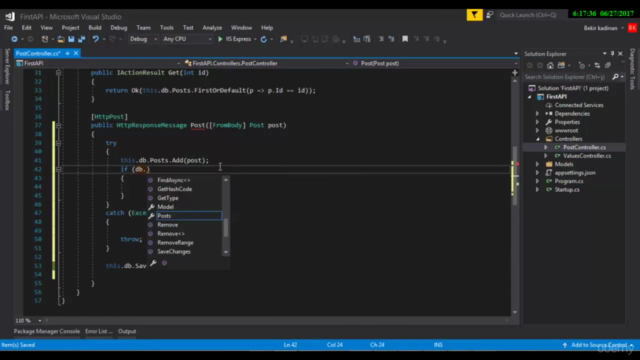Open the Error List tab

click(x=99, y=331)
